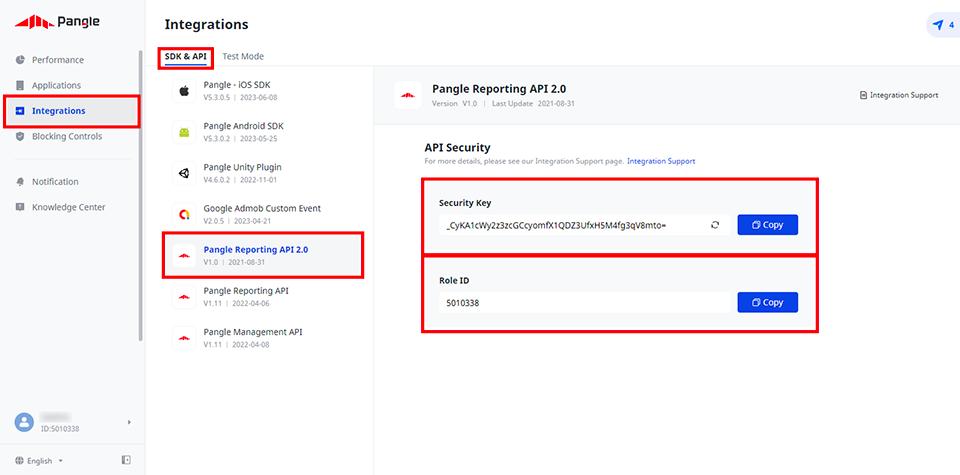Click the ID:5010338 account text

pyautogui.click(x=60, y=429)
